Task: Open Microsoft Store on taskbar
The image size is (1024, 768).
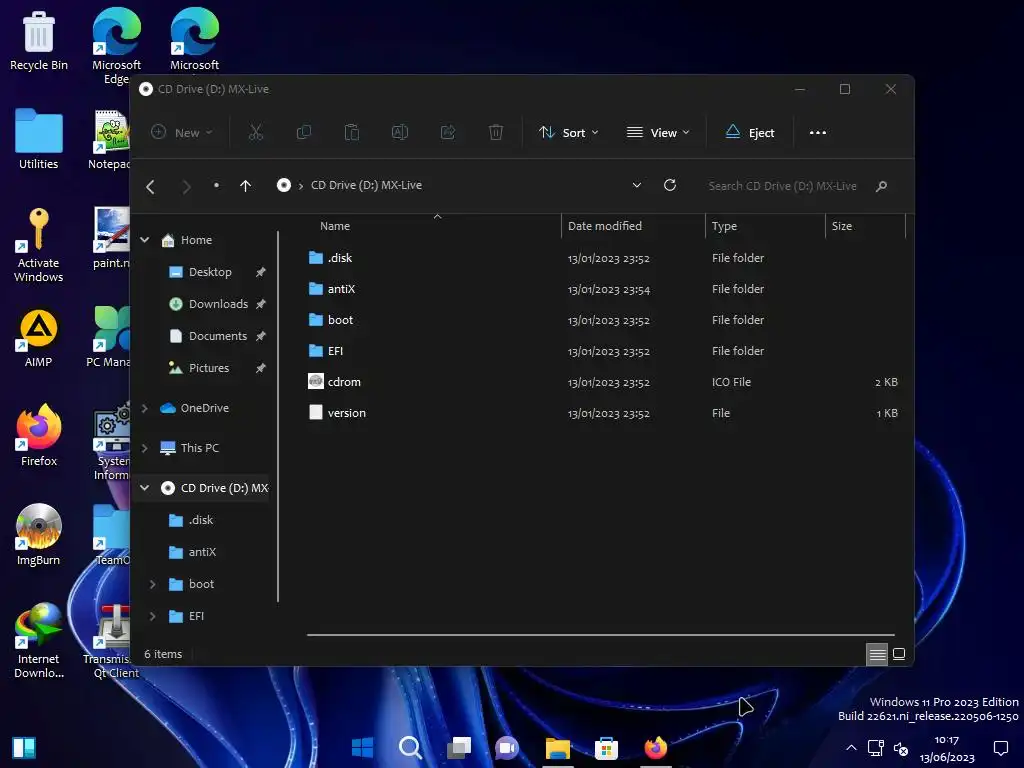Action: (606, 748)
